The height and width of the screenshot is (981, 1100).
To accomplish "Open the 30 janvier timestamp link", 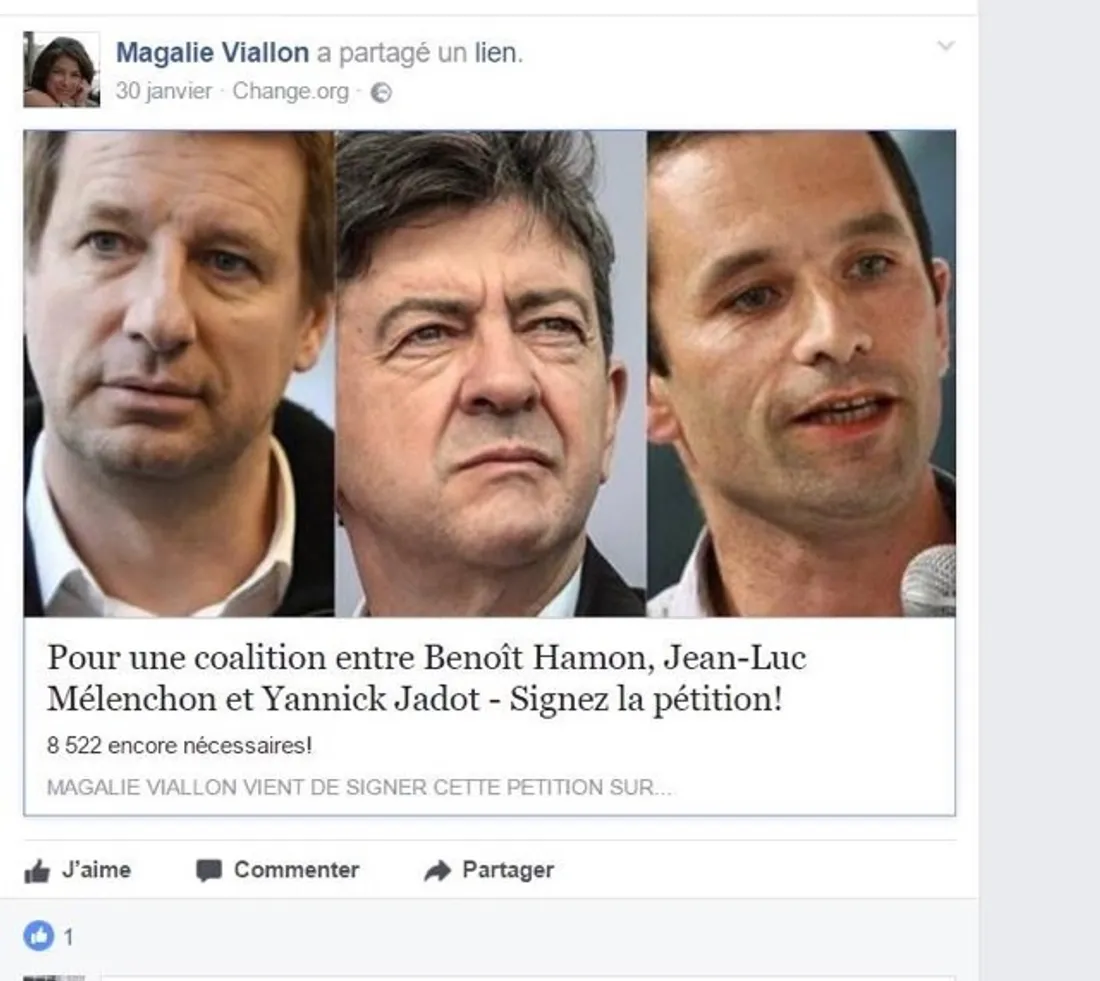I will (163, 91).
